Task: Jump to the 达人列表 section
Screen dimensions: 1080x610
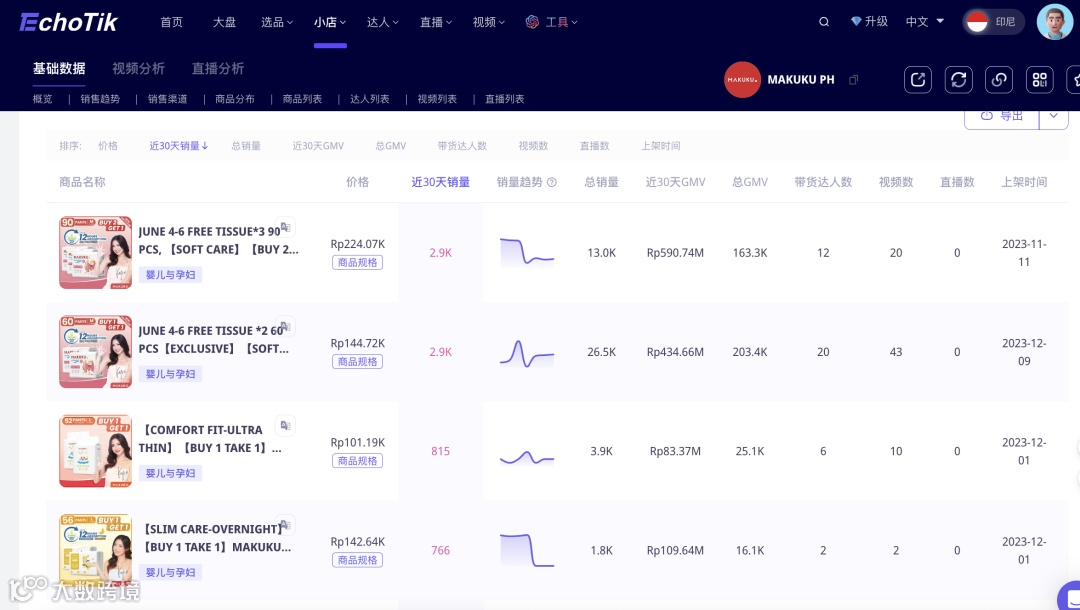Action: (370, 99)
